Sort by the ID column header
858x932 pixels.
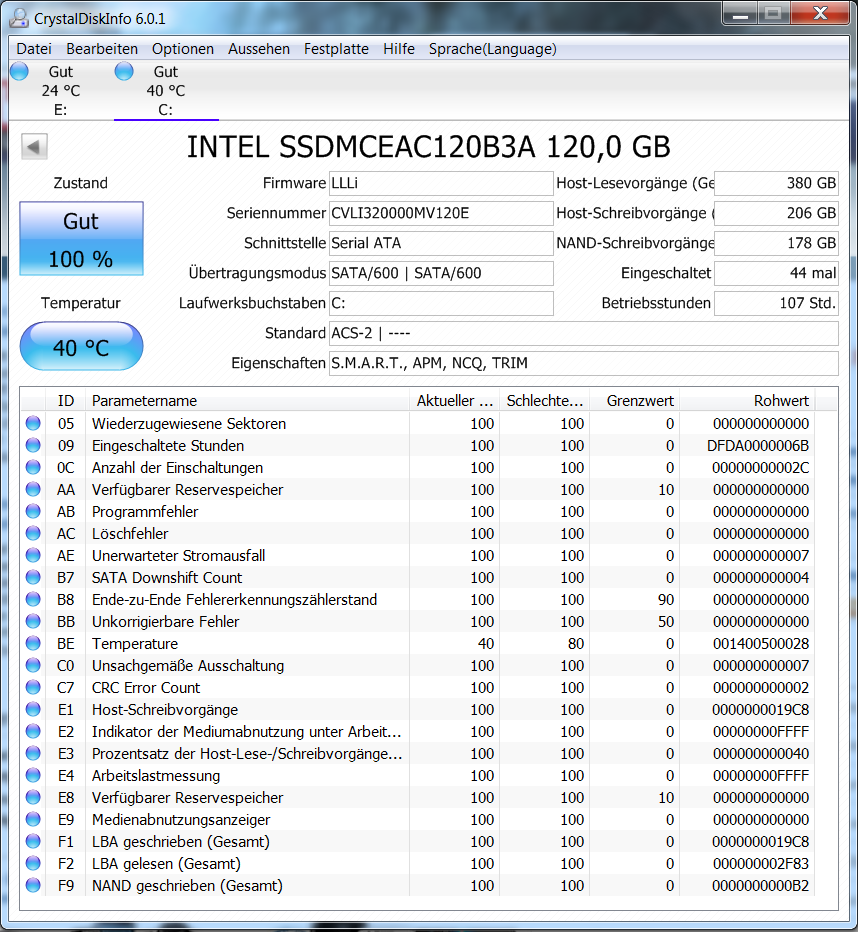click(66, 401)
